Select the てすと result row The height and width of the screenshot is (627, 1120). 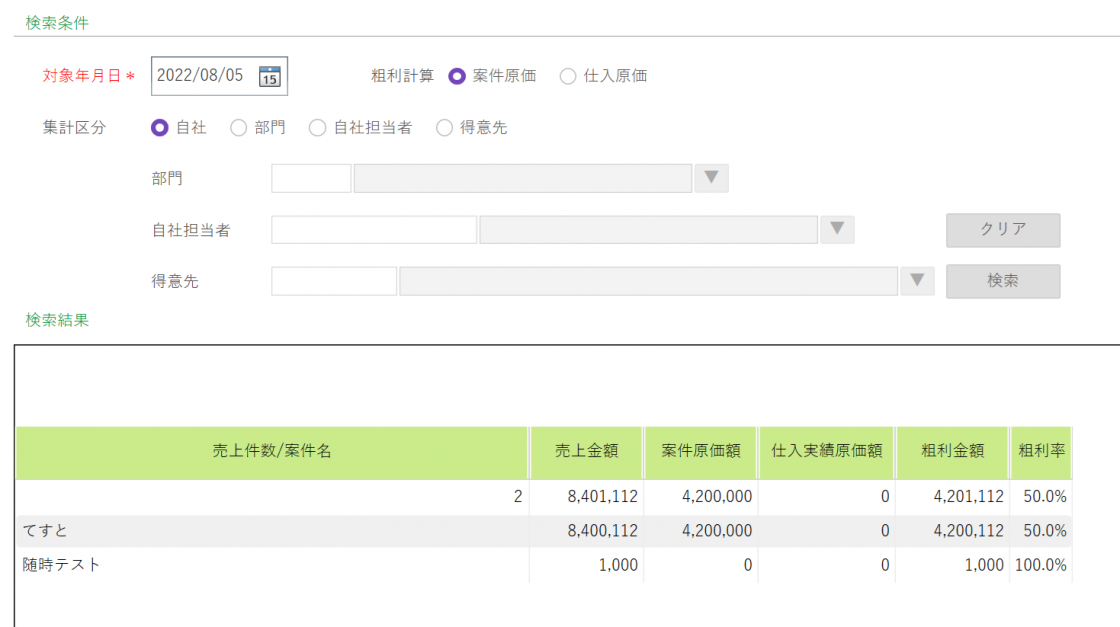tap(270, 530)
